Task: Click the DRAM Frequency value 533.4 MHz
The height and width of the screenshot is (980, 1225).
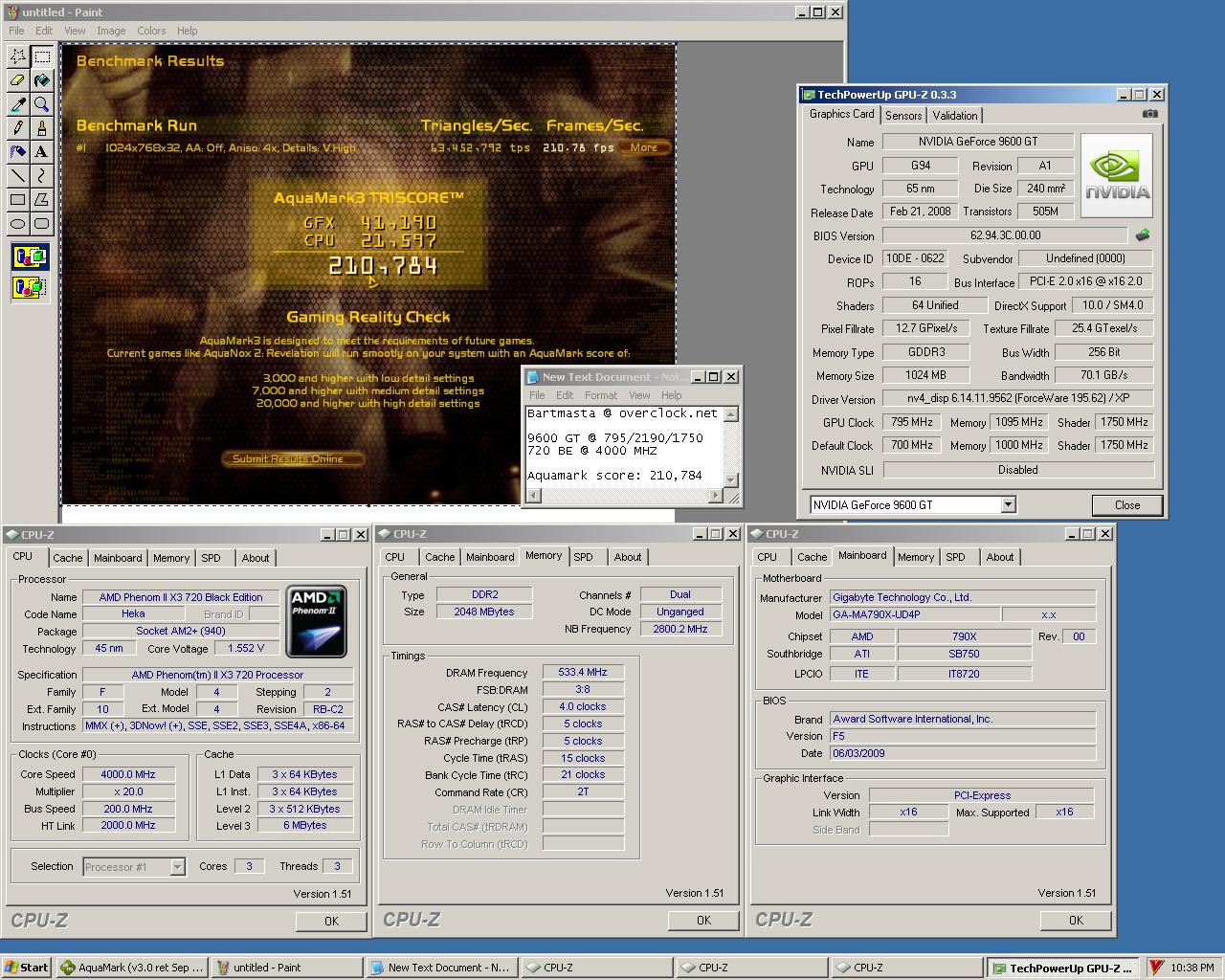Action: click(583, 672)
